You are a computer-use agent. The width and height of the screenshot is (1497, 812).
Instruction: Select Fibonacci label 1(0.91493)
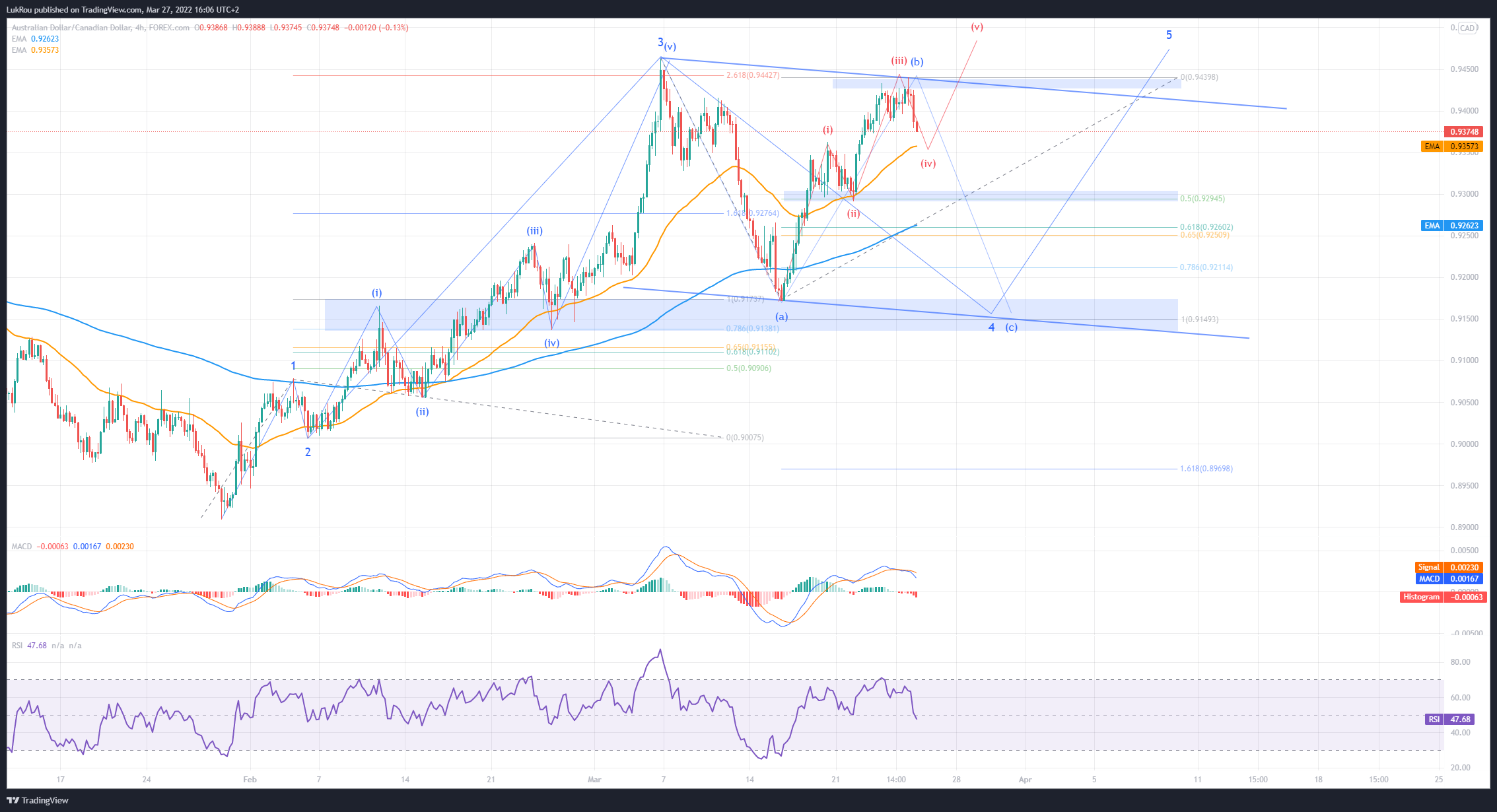click(x=1199, y=320)
